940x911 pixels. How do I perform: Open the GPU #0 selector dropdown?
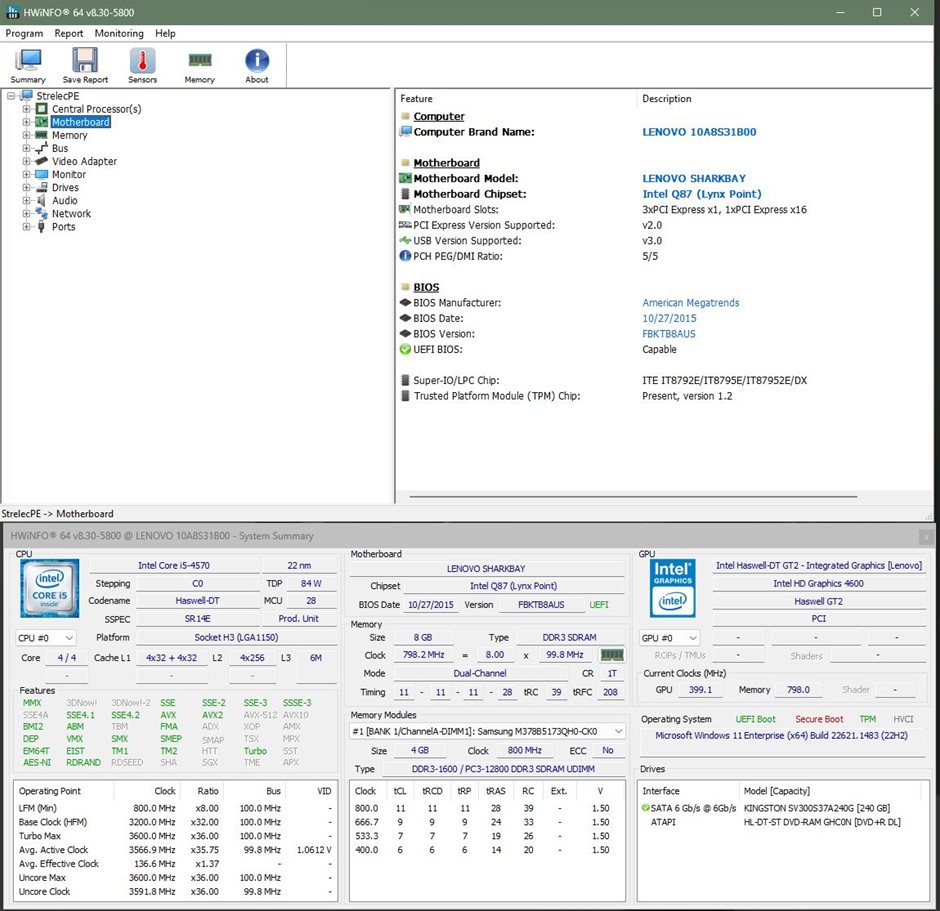pos(670,638)
